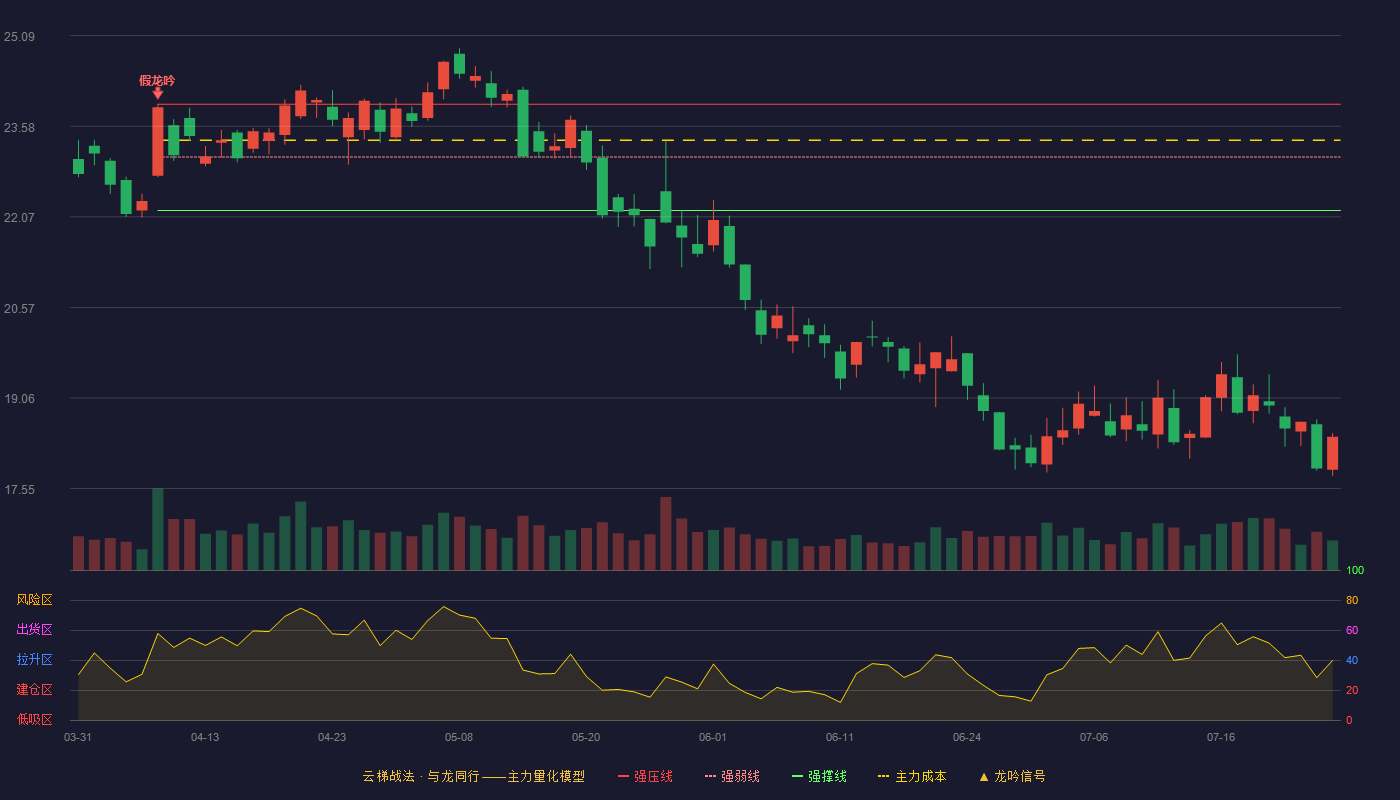Click the 23.58 price axis label
The height and width of the screenshot is (800, 1400).
coord(19,128)
